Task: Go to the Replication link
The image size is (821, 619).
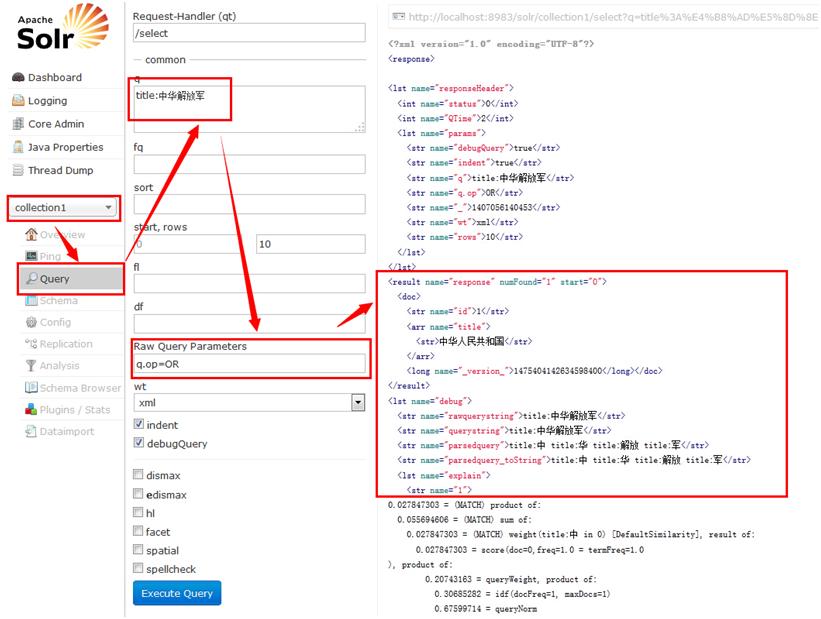Action: pos(66,344)
